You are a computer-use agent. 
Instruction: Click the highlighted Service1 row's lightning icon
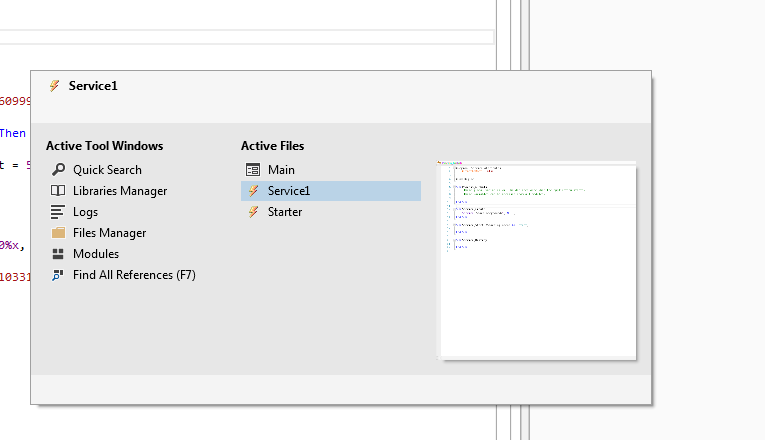[253, 191]
